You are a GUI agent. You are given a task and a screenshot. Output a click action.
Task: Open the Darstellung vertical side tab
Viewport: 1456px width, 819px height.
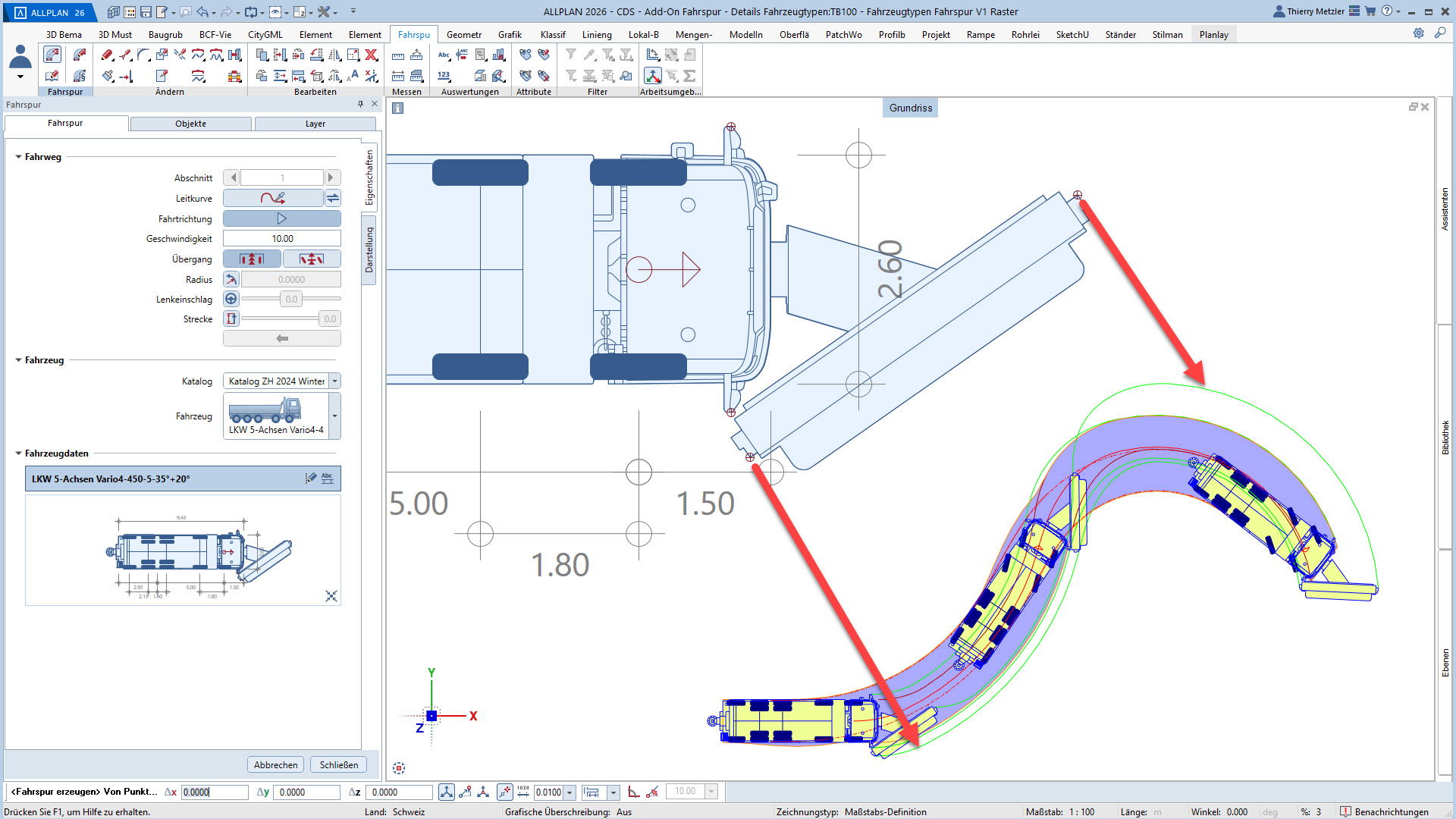click(369, 250)
